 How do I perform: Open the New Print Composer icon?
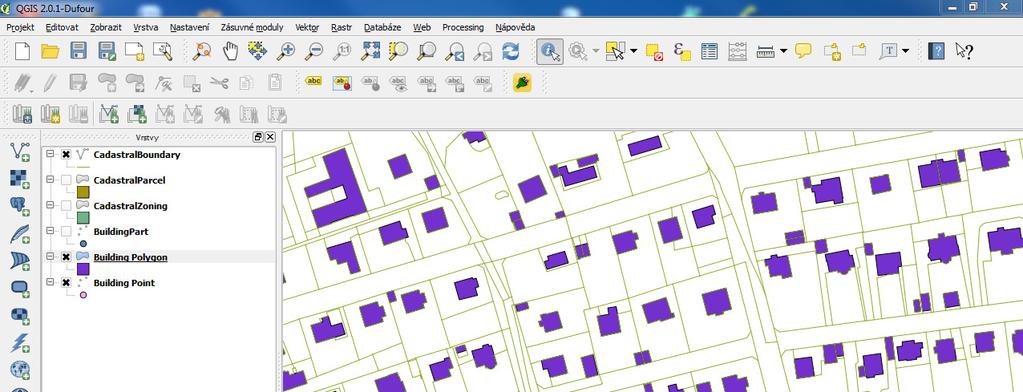(x=134, y=51)
